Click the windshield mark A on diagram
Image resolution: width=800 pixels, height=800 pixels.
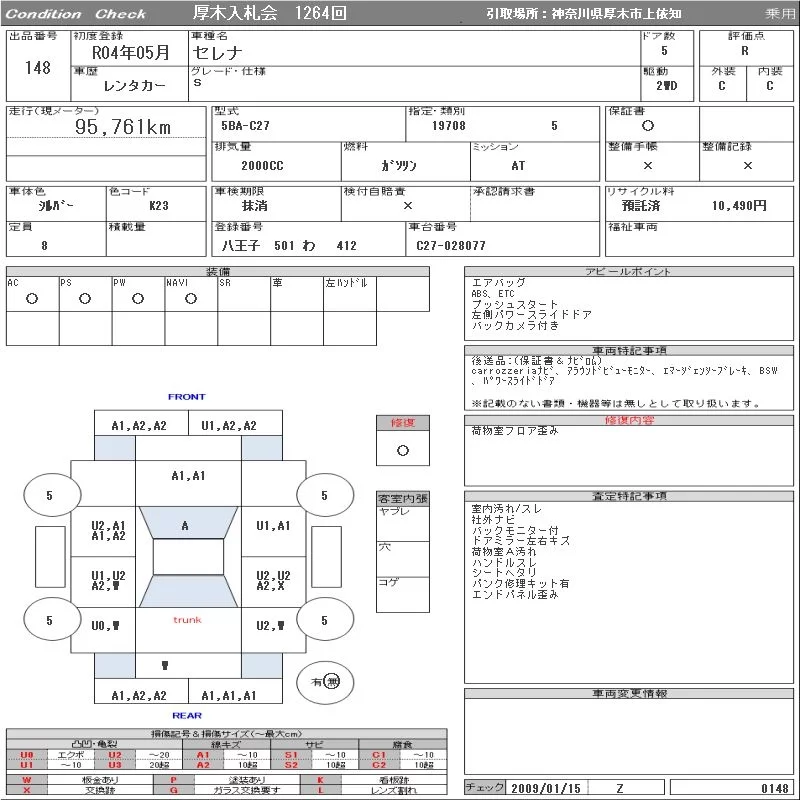pyautogui.click(x=185, y=526)
